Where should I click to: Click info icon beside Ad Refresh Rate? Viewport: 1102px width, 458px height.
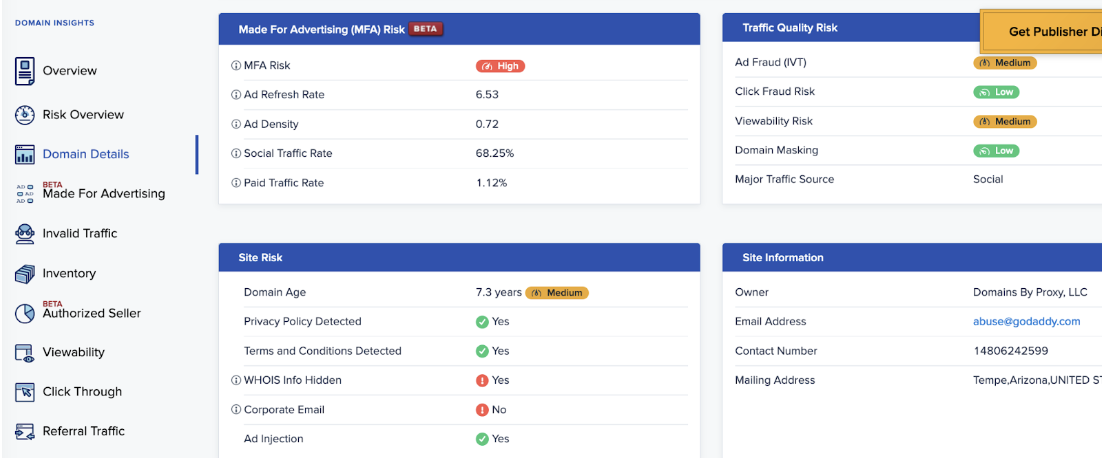tap(236, 95)
